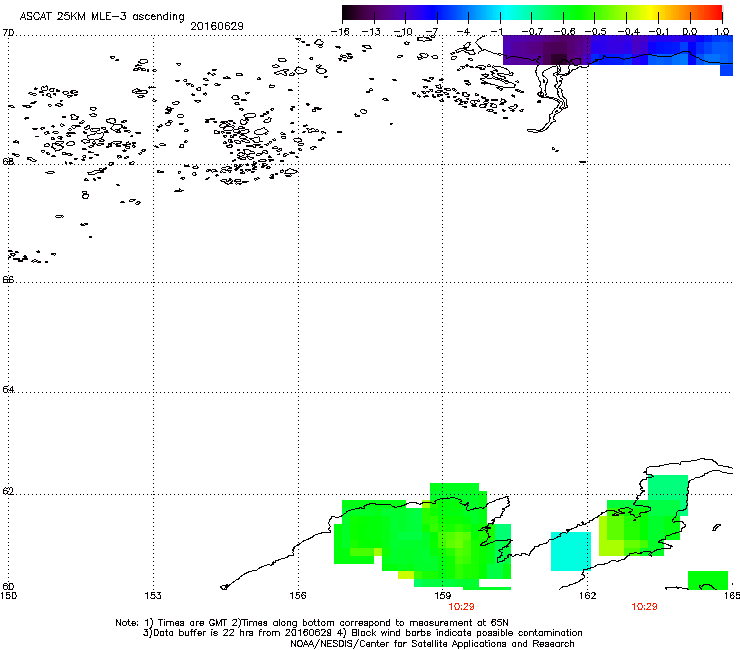Click the "0.0" colorbar label
The height and width of the screenshot is (650, 740).
690,32
